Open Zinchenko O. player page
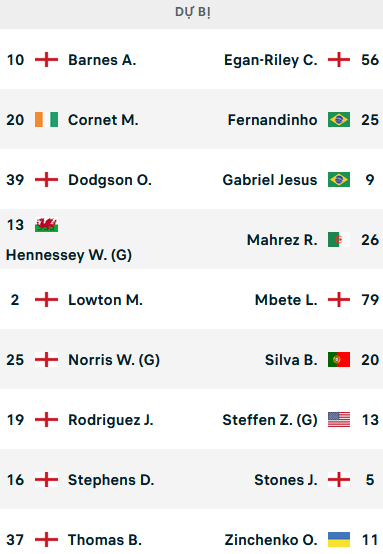The image size is (383, 554). click(271, 540)
